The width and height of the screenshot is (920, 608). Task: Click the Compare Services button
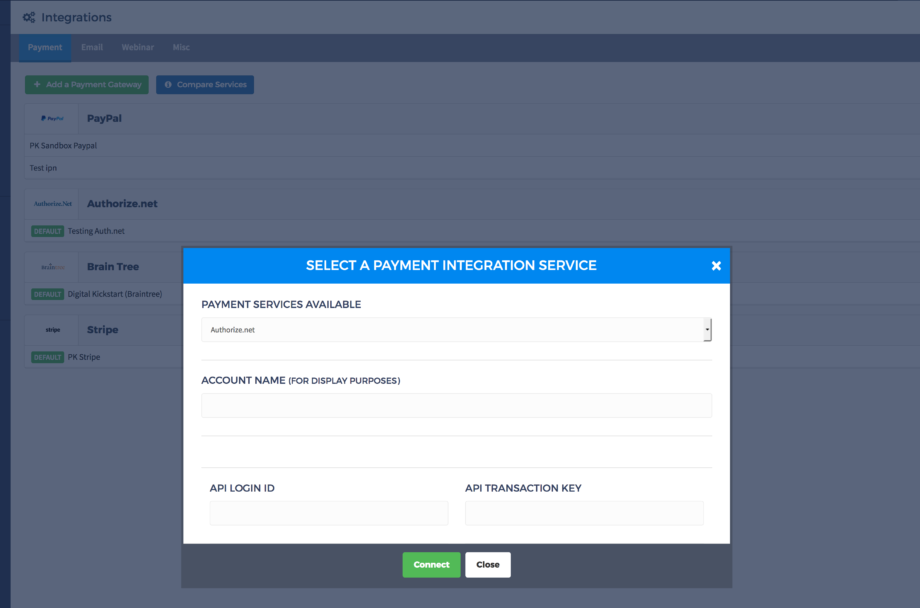(x=205, y=85)
